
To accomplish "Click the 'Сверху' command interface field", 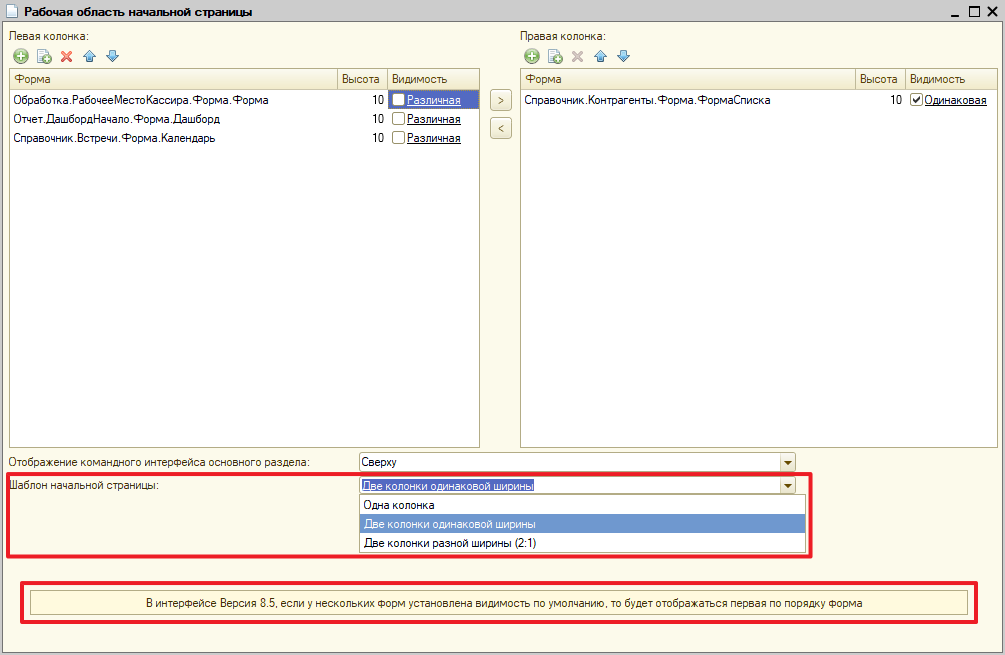I will coord(570,462).
